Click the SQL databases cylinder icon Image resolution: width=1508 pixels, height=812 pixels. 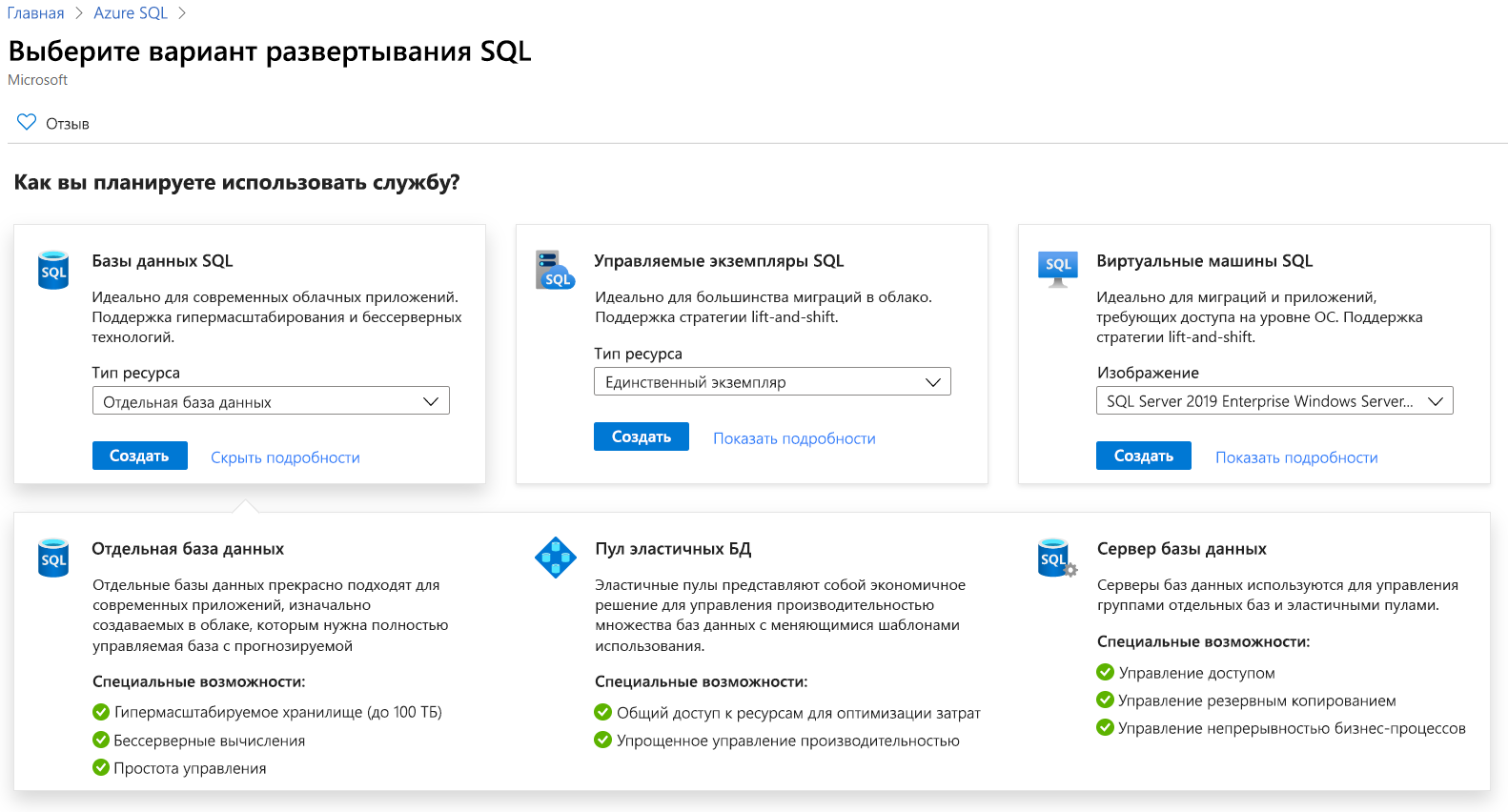(x=53, y=270)
